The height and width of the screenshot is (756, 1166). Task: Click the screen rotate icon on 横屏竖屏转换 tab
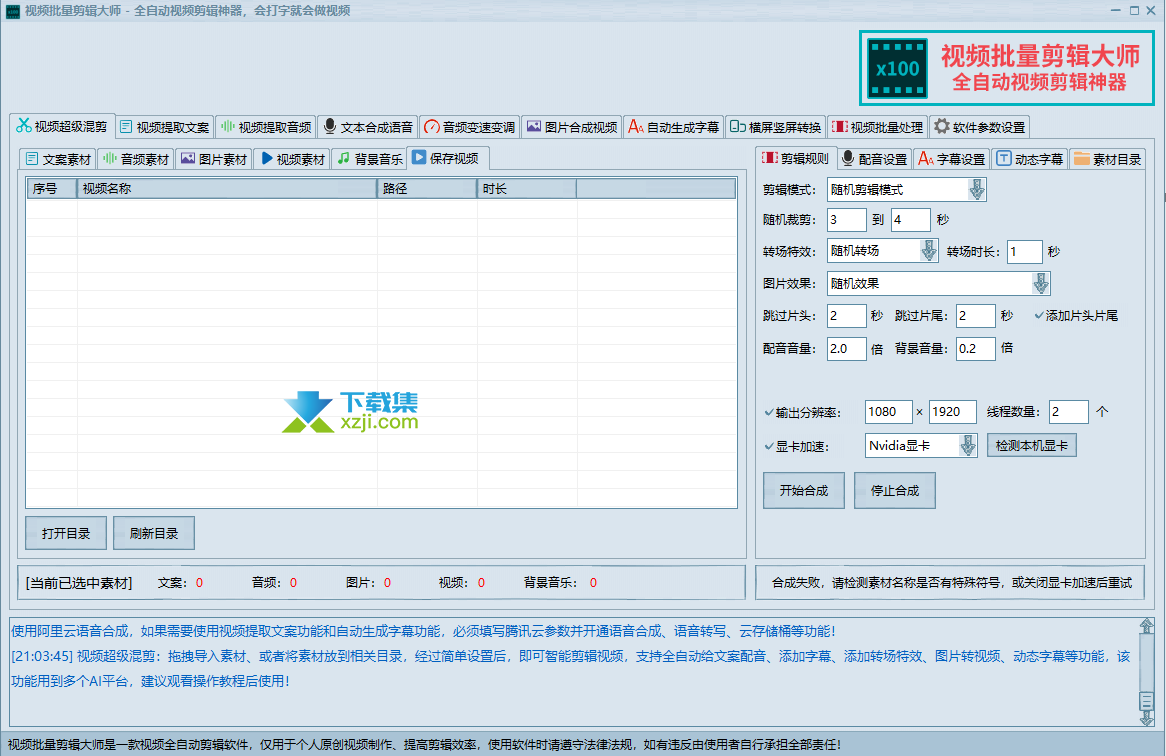(738, 127)
